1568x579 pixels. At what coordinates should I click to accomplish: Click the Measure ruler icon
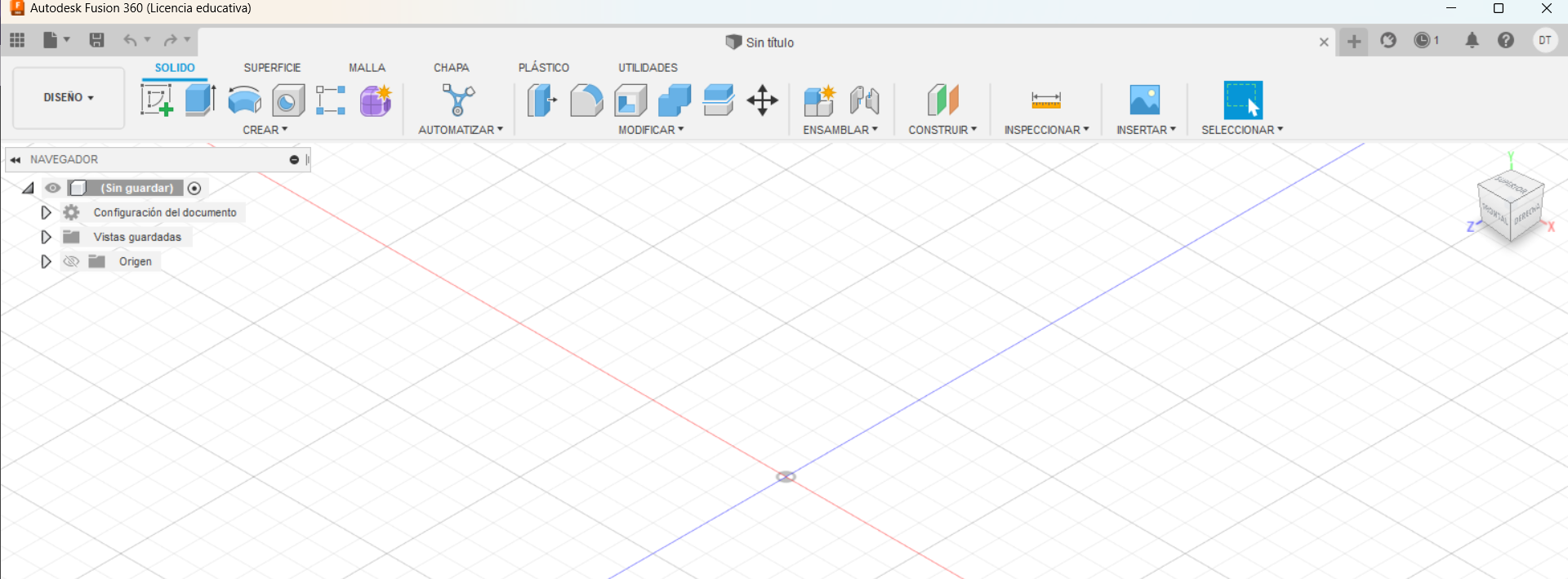[1046, 100]
